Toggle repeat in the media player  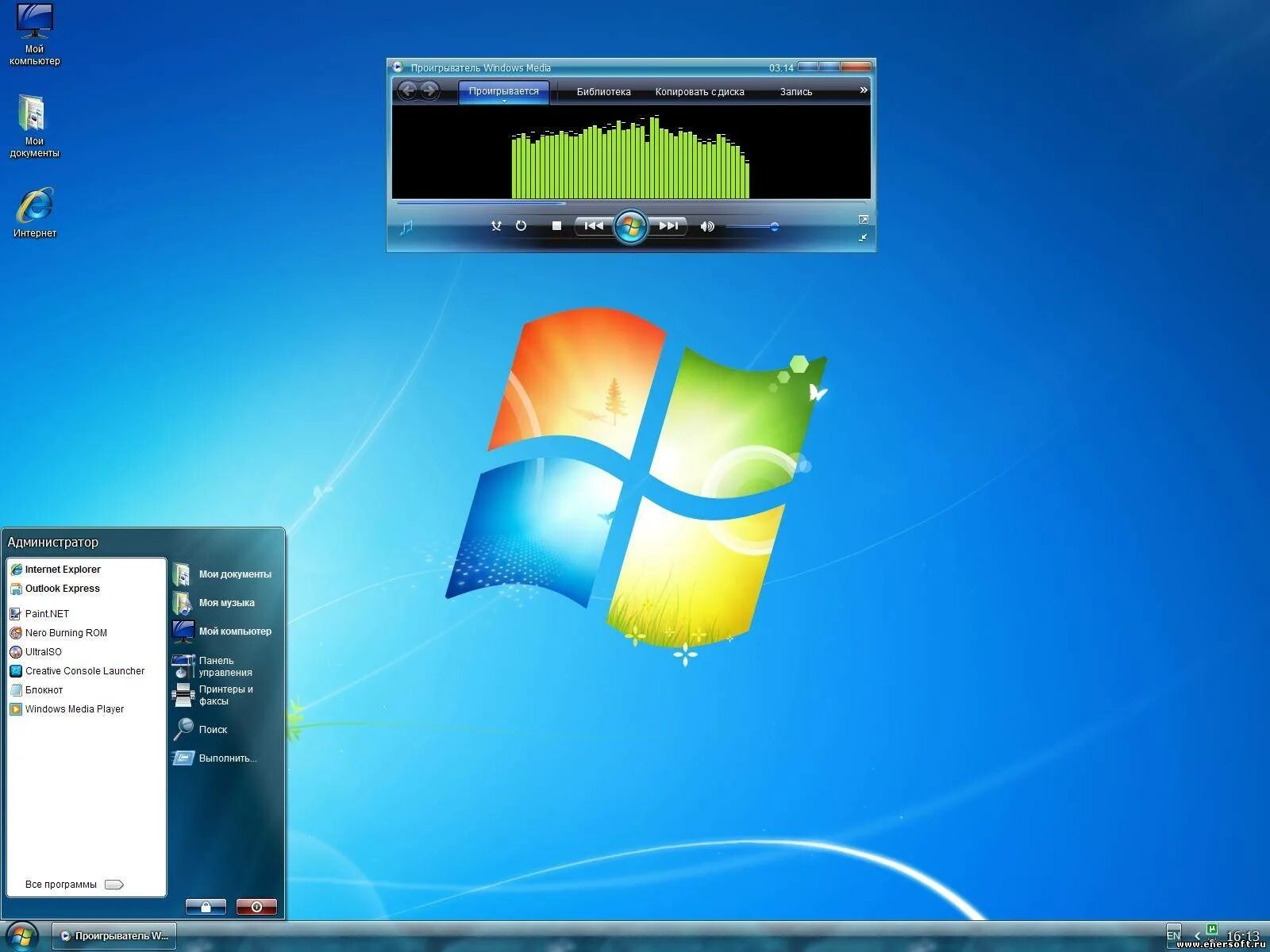click(x=521, y=226)
